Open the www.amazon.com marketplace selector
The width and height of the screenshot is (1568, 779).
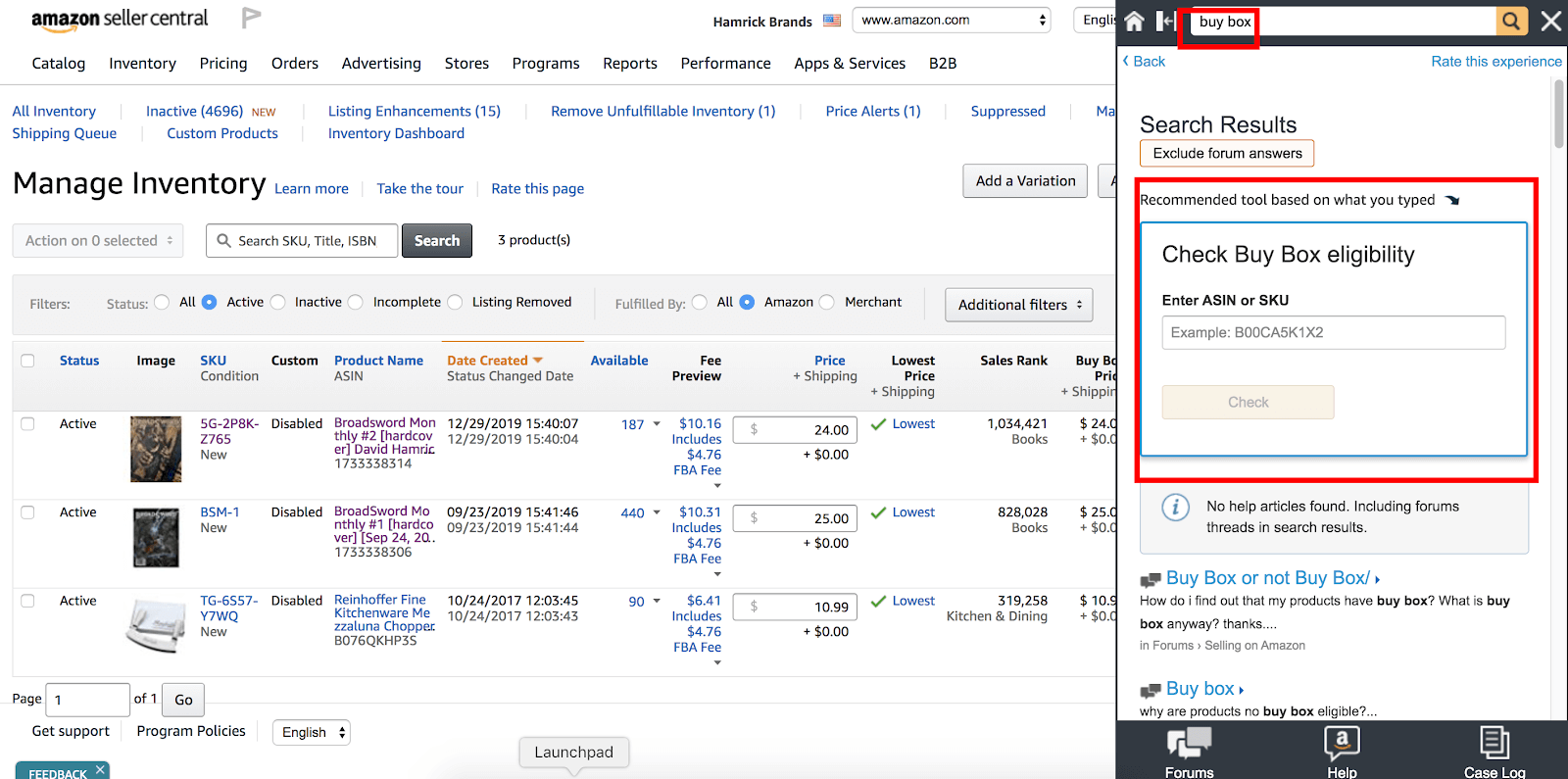coord(951,20)
